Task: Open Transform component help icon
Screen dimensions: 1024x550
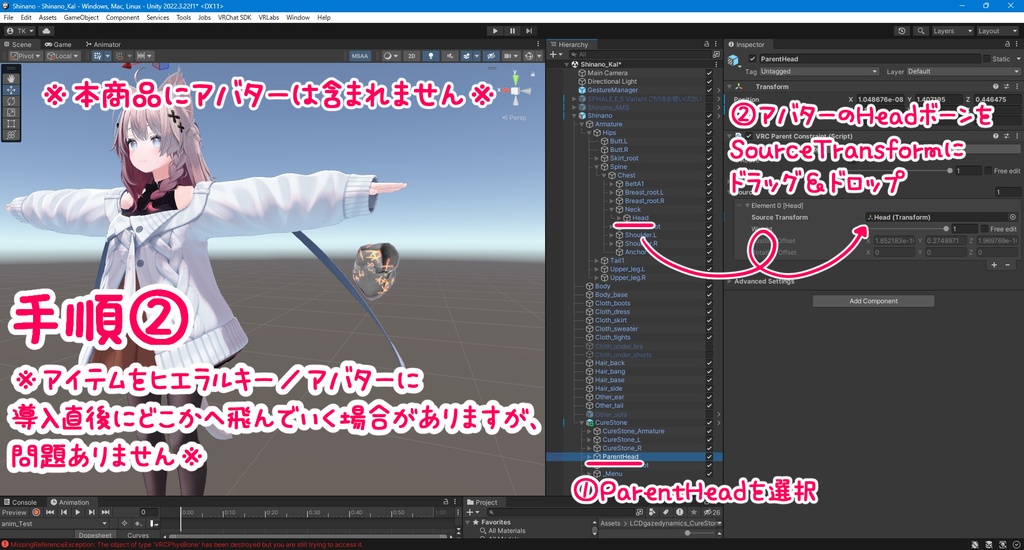Action: click(x=995, y=87)
